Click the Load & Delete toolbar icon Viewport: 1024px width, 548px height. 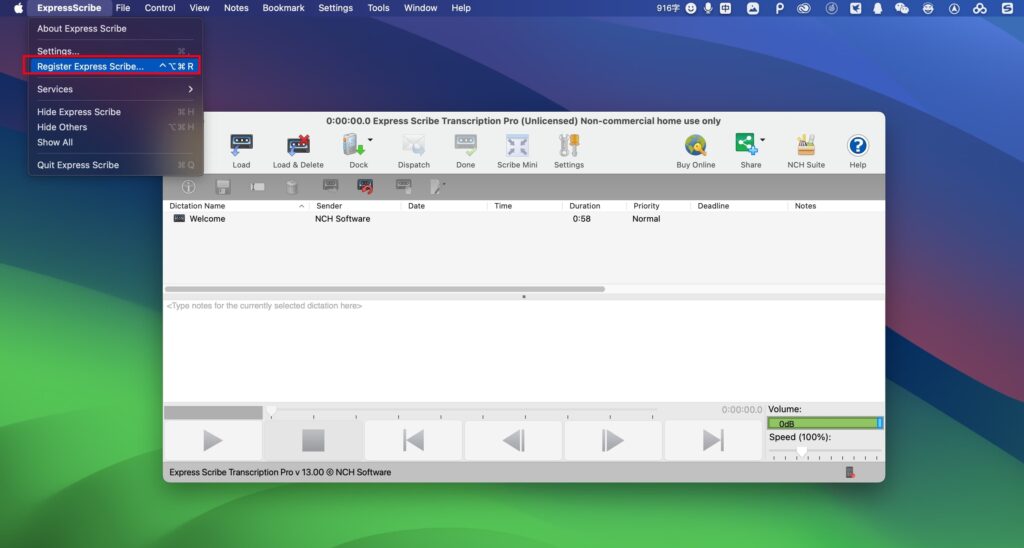pyautogui.click(x=298, y=145)
